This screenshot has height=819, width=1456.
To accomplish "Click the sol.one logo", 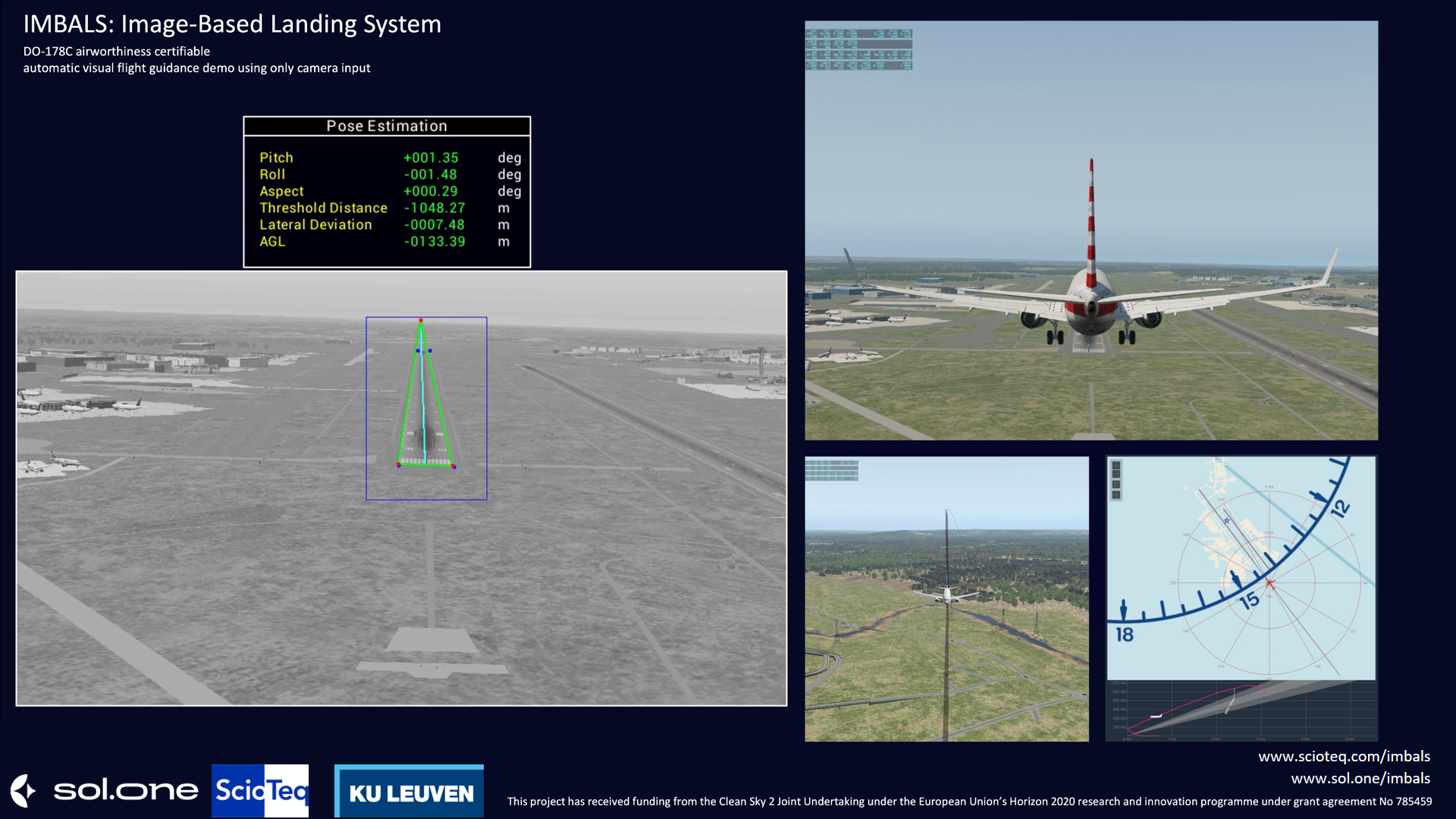I will [x=105, y=790].
